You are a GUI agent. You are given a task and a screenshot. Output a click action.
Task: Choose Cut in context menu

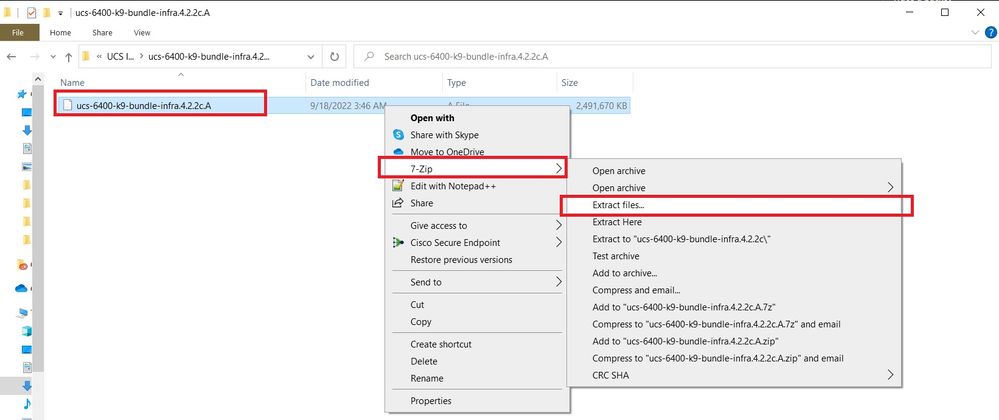(x=478, y=305)
